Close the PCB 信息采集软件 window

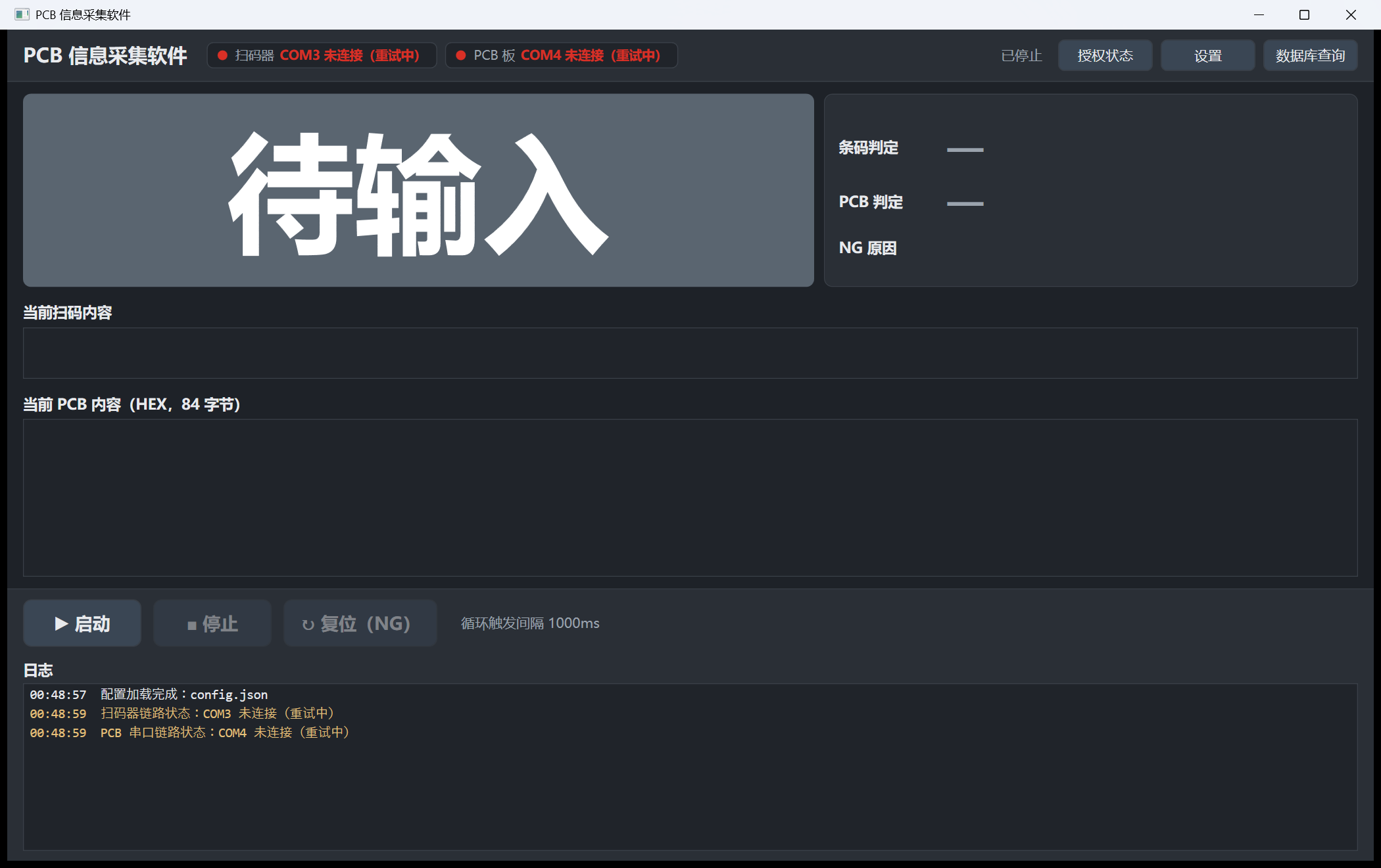tap(1351, 14)
